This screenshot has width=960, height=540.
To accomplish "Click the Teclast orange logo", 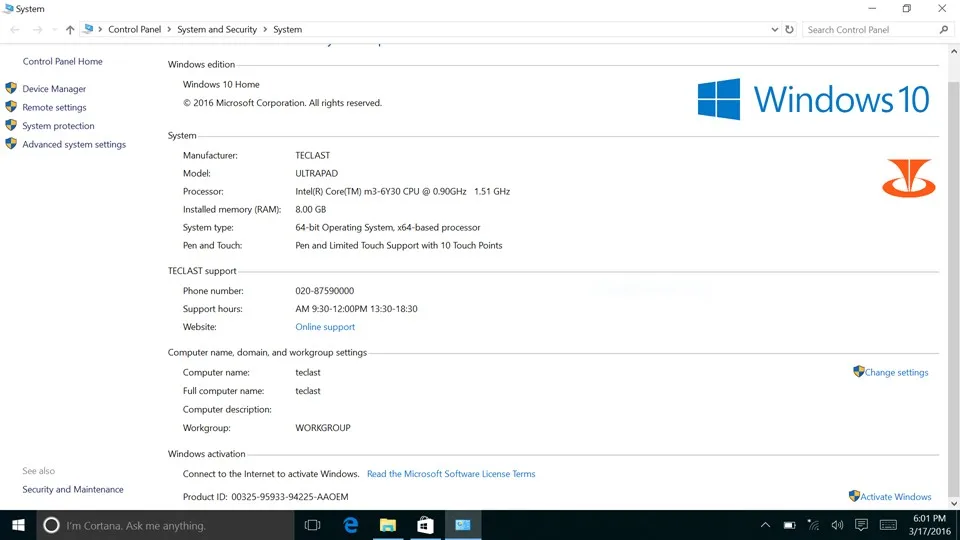I will (x=909, y=178).
